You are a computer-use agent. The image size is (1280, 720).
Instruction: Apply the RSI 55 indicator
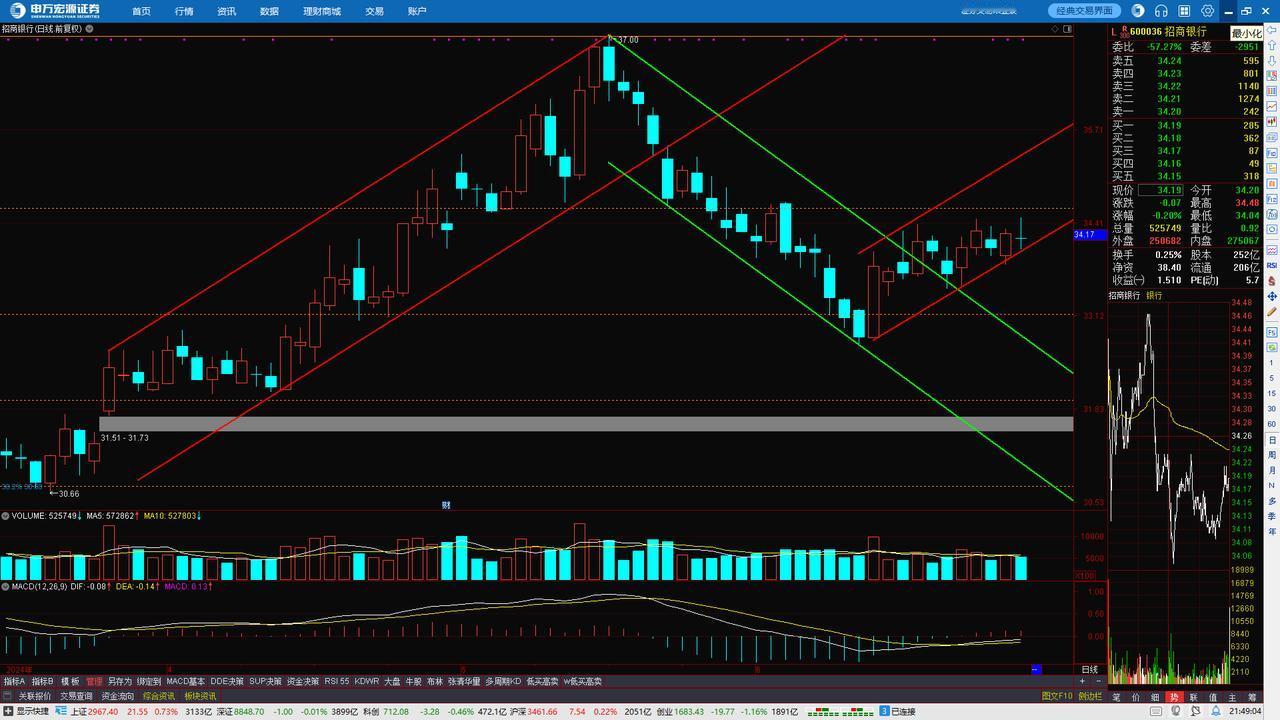337,681
